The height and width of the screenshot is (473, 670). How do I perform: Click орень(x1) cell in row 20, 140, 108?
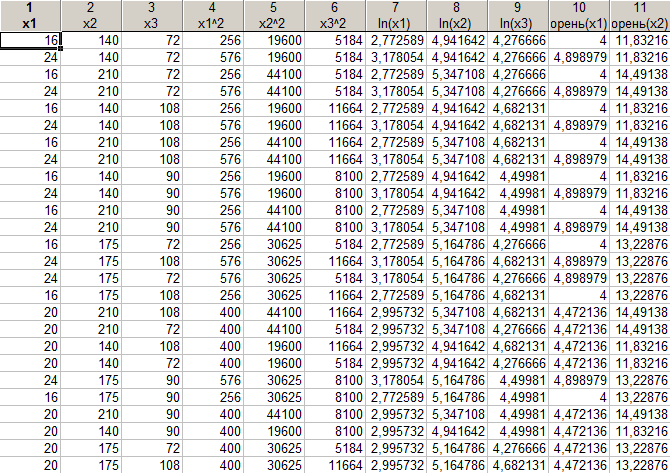coord(579,346)
